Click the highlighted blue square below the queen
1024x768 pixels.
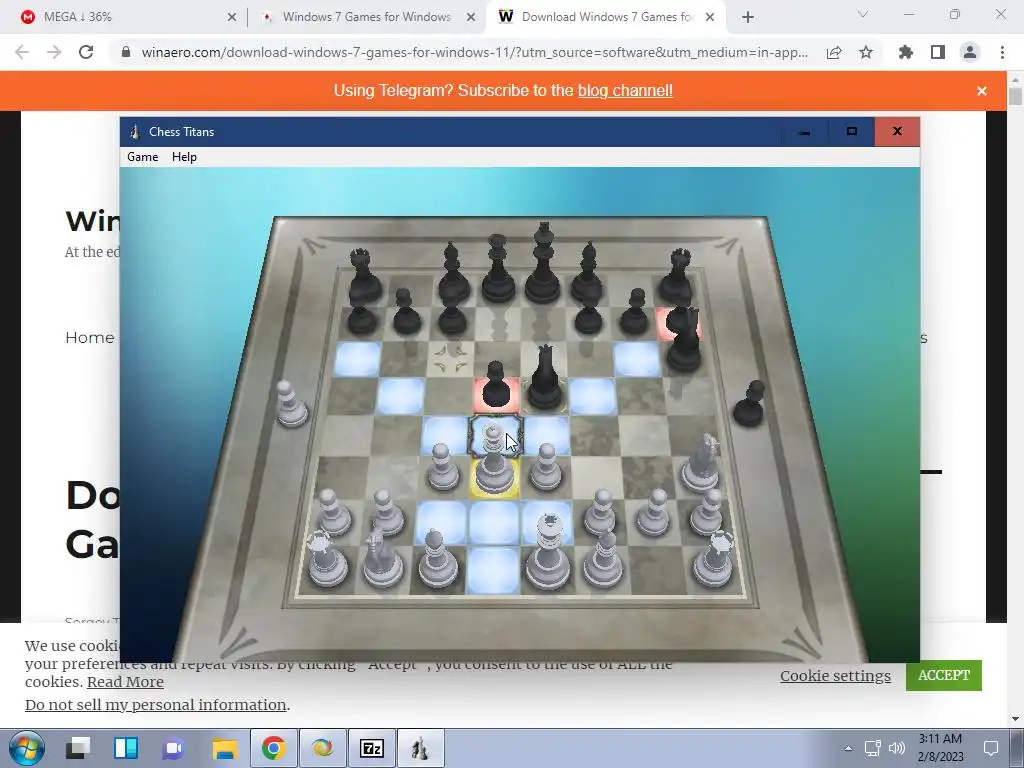coord(494,522)
